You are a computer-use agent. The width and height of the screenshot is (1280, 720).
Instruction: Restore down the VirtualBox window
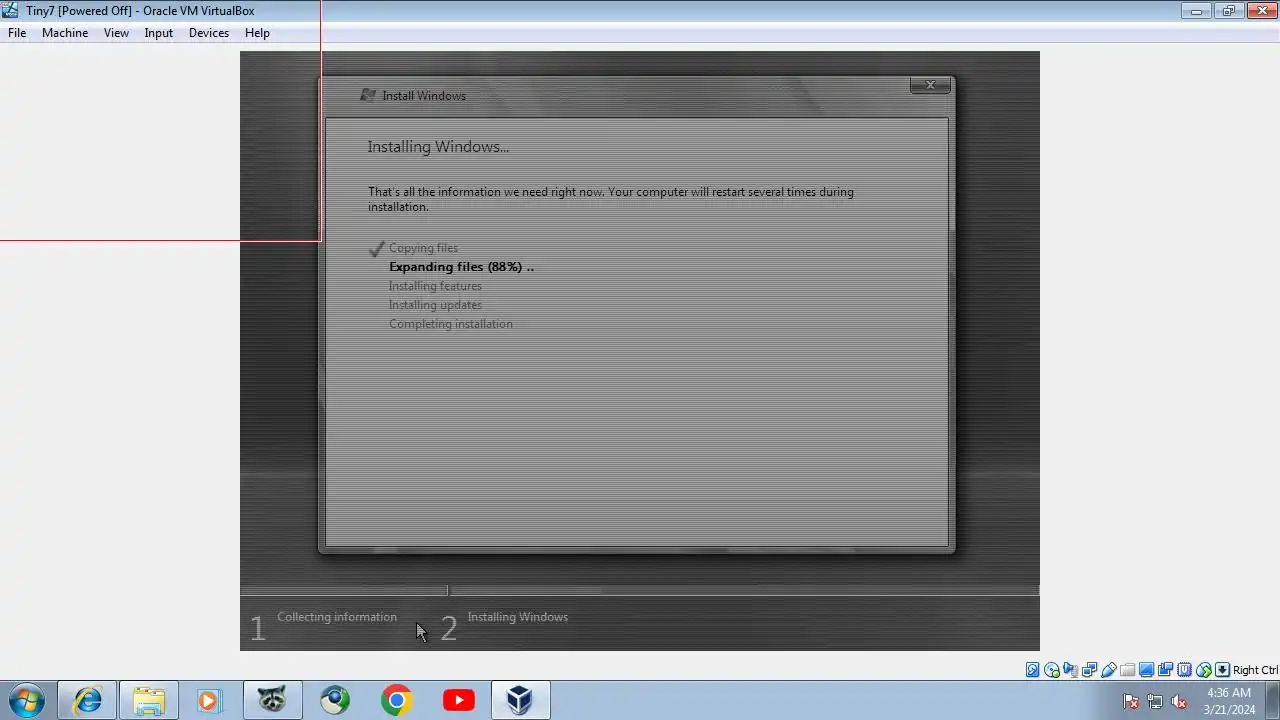[1229, 11]
